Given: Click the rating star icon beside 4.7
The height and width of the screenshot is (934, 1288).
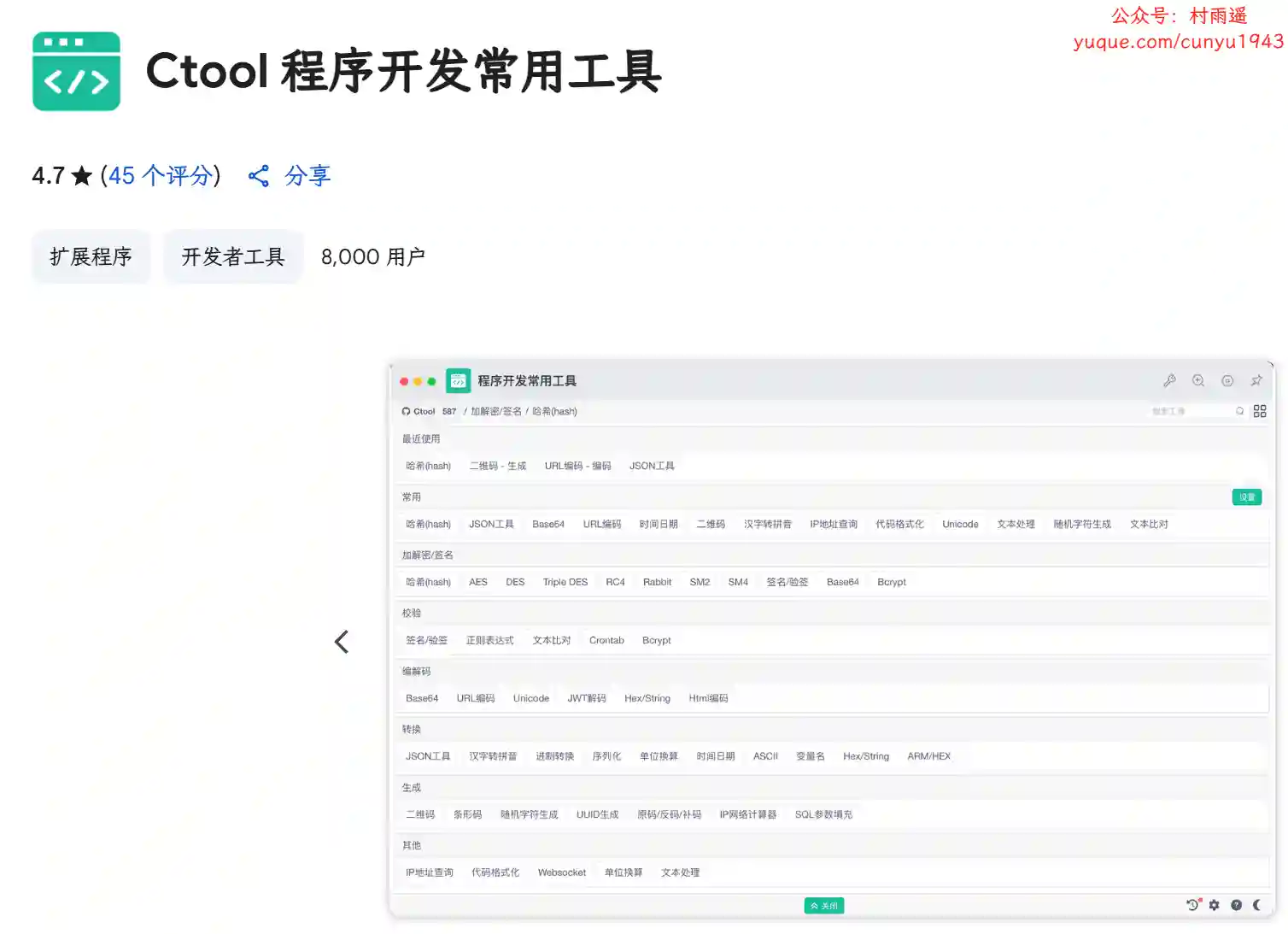Looking at the screenshot, I should point(82,176).
